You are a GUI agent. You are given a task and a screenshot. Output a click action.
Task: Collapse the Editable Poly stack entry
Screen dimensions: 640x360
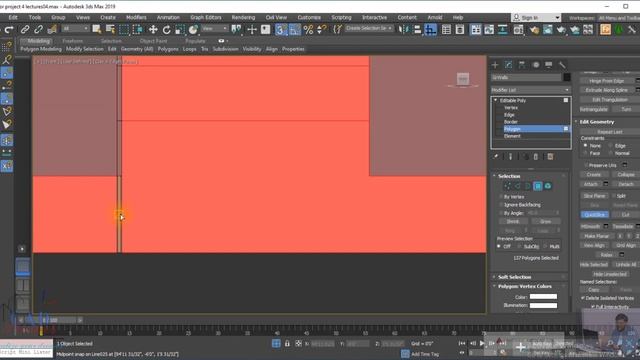[496, 100]
